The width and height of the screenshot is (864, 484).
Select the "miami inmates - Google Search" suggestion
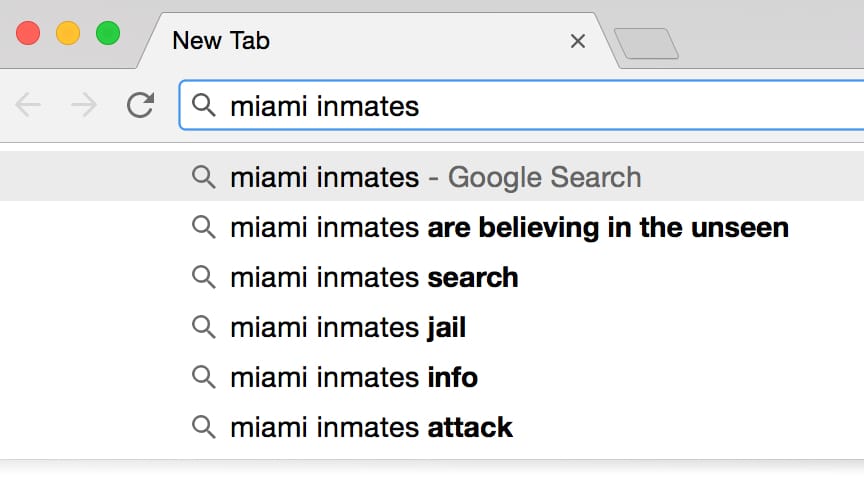[x=435, y=177]
